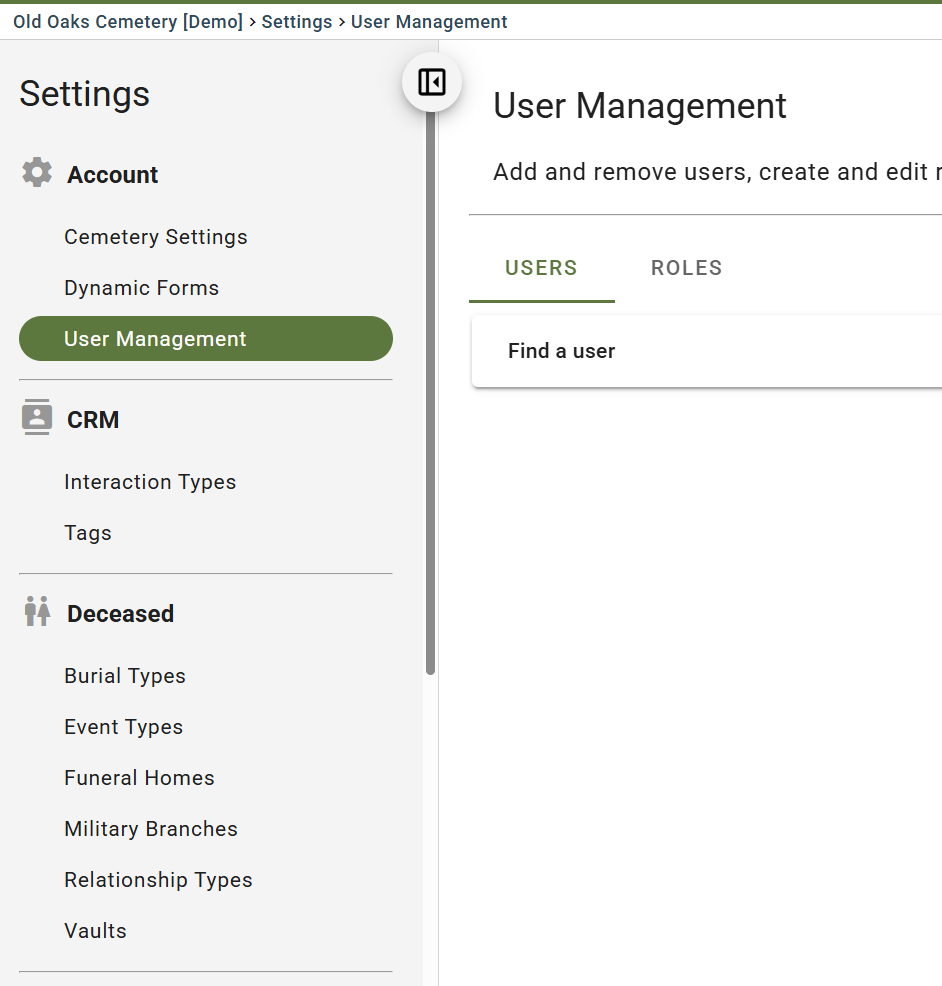
Task: Navigate to Burial Types
Action: coord(125,676)
